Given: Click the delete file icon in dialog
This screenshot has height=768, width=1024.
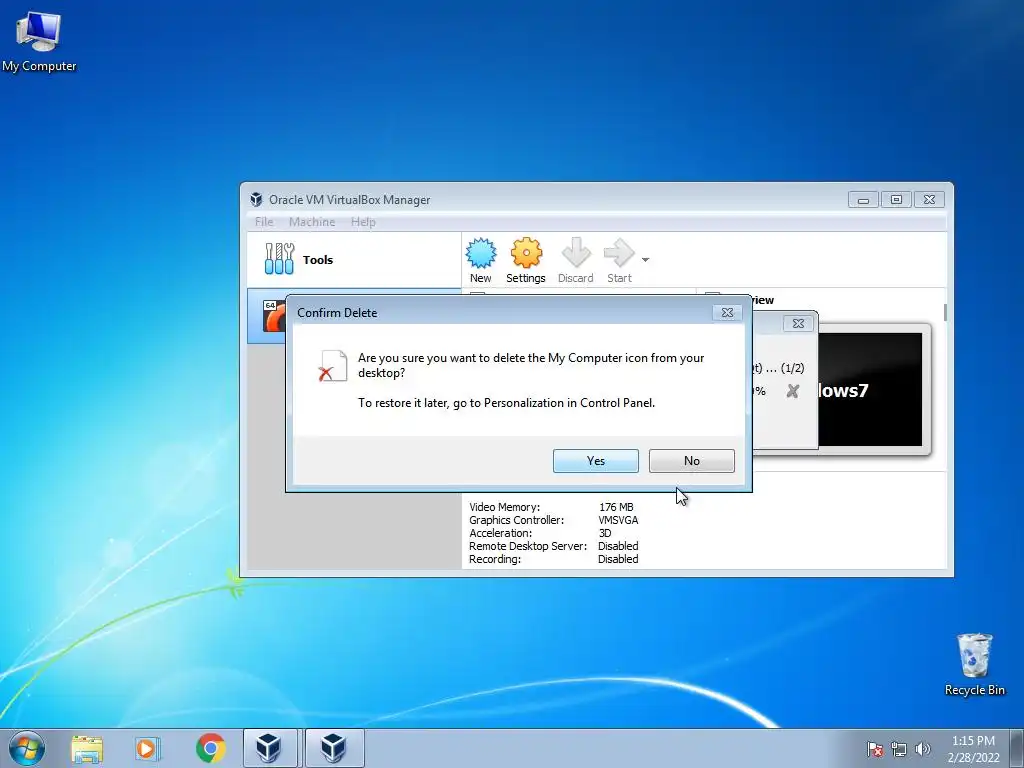Looking at the screenshot, I should pos(332,366).
